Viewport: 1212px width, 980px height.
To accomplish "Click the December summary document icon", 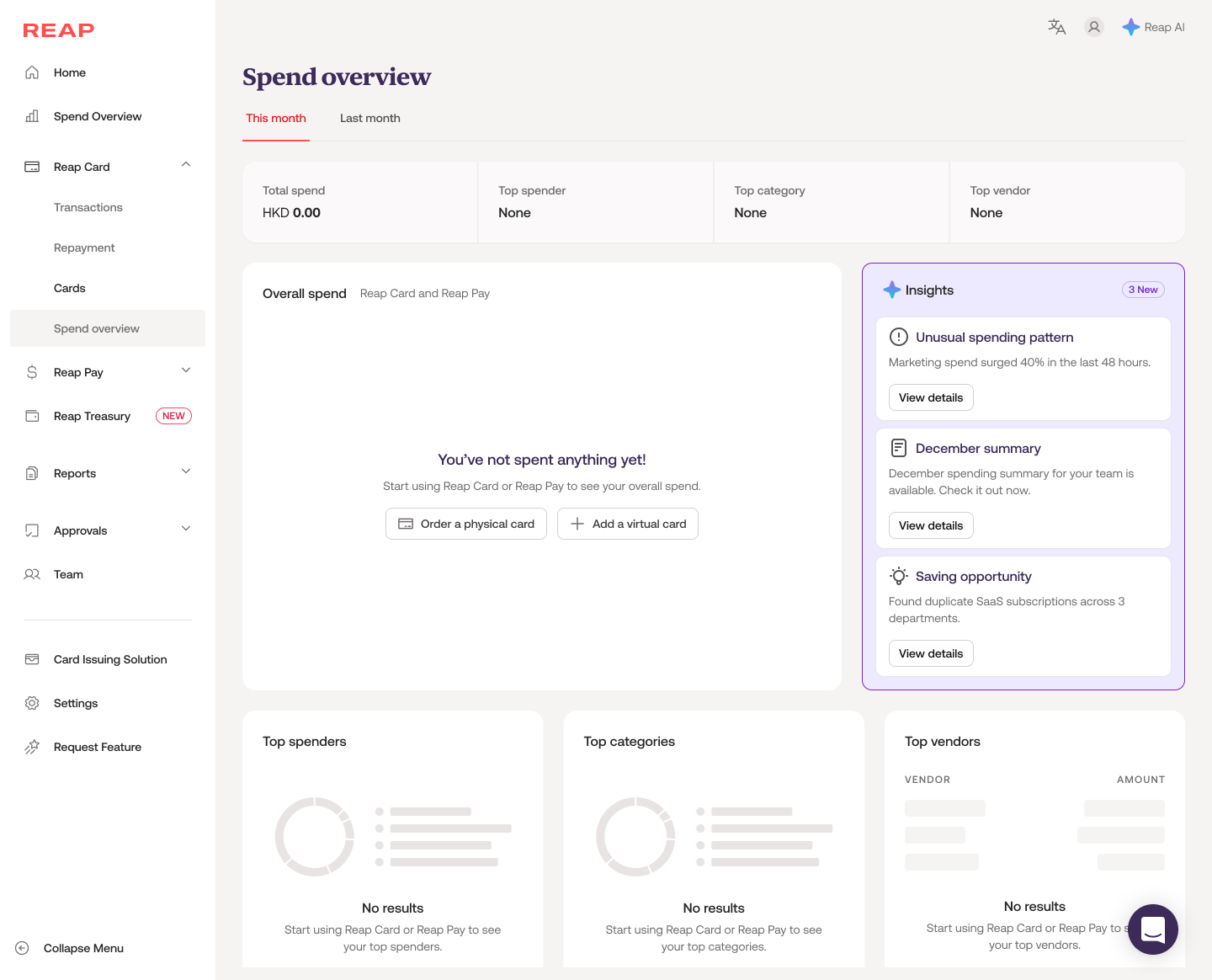I will (899, 448).
